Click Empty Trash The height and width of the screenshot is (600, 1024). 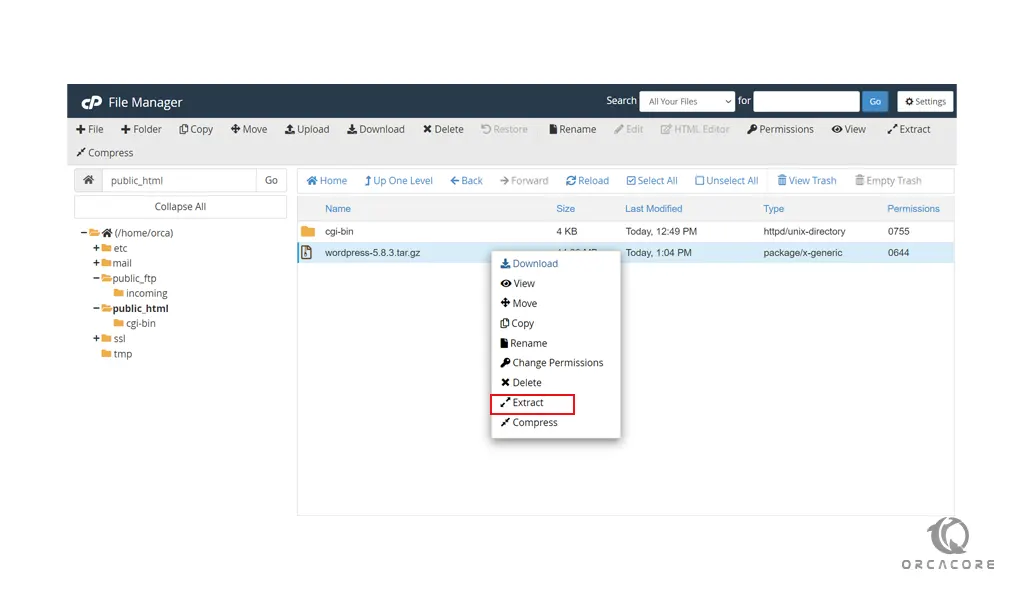888,181
